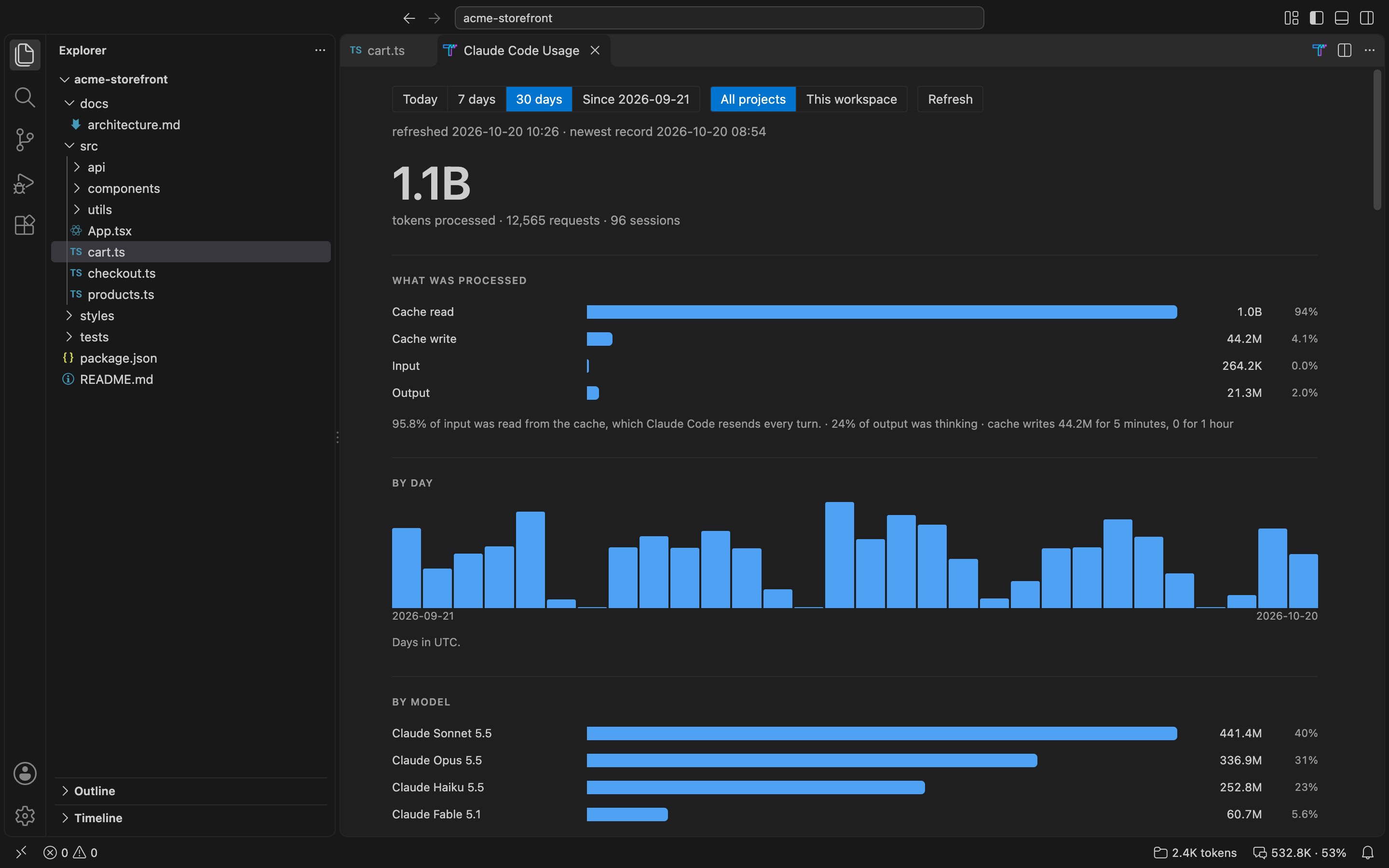Click the Claude usage icon in editor toolbar
The image size is (1389, 868).
pos(1319,51)
